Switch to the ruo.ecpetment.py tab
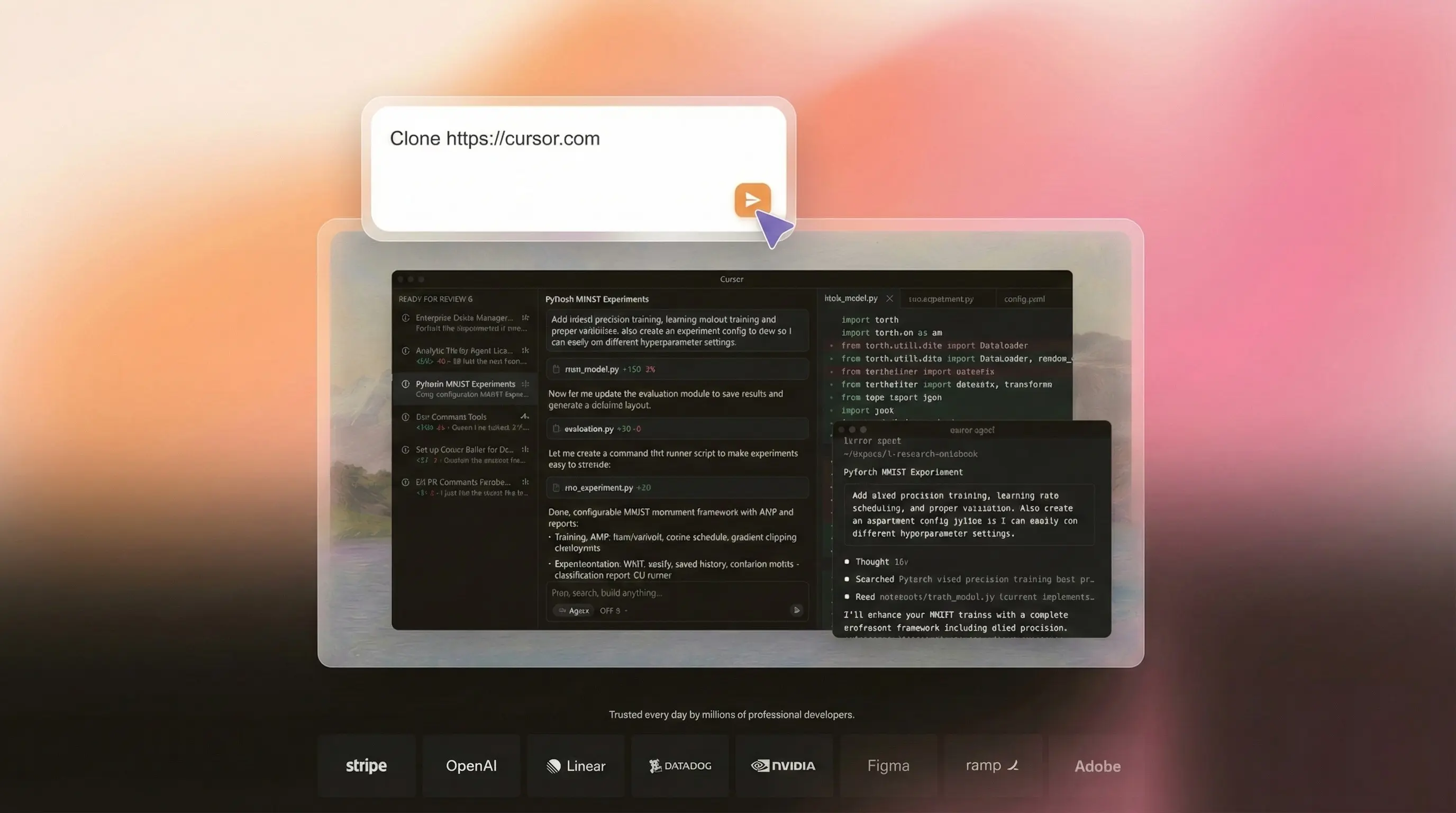 pyautogui.click(x=941, y=299)
